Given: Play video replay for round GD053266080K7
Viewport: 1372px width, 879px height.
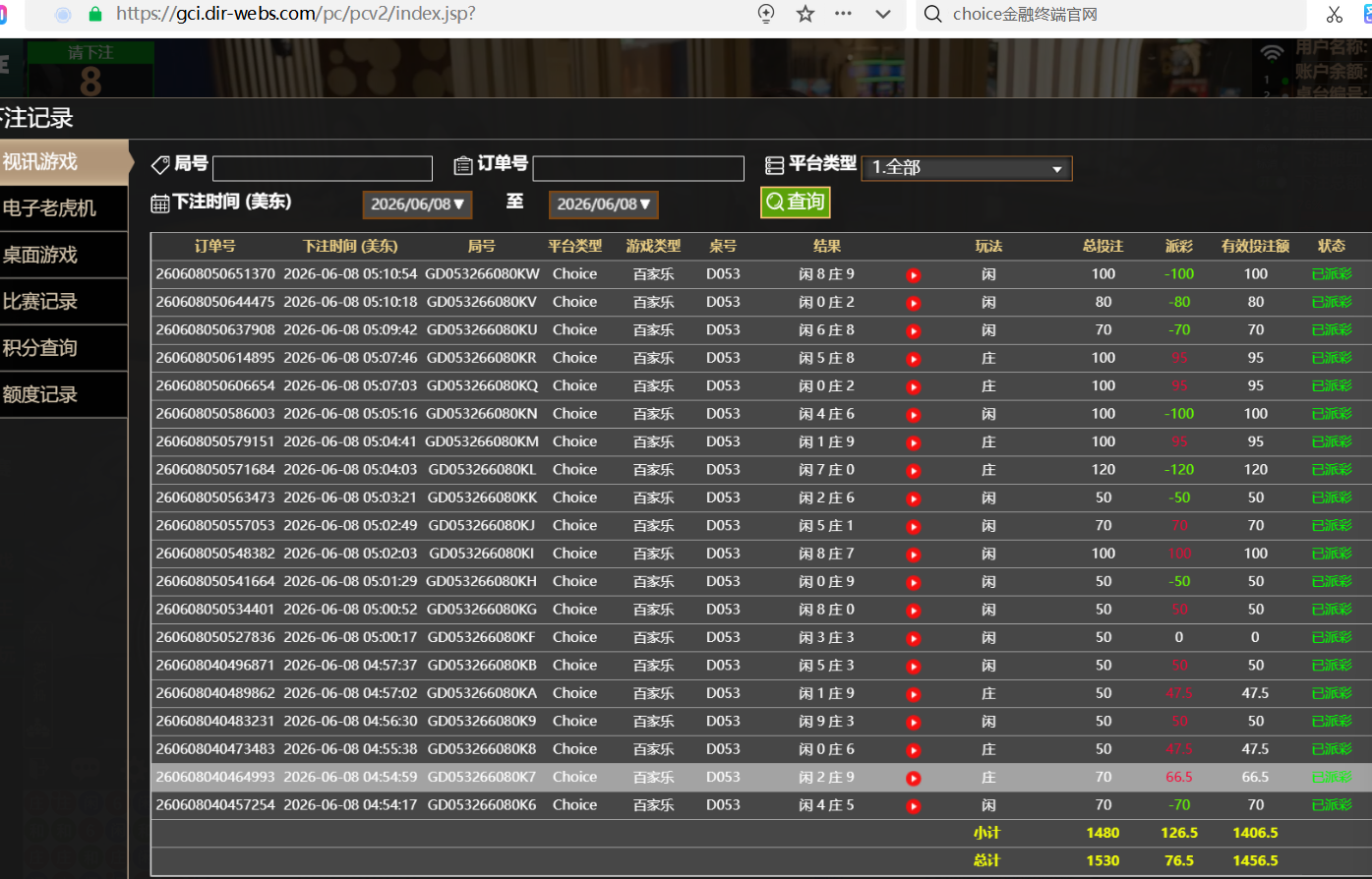Looking at the screenshot, I should coord(914,779).
